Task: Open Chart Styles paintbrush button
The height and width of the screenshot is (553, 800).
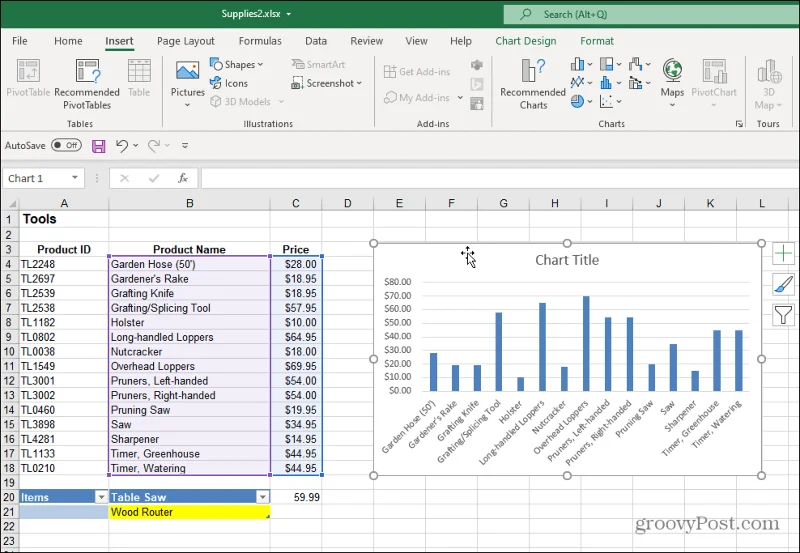Action: click(783, 284)
